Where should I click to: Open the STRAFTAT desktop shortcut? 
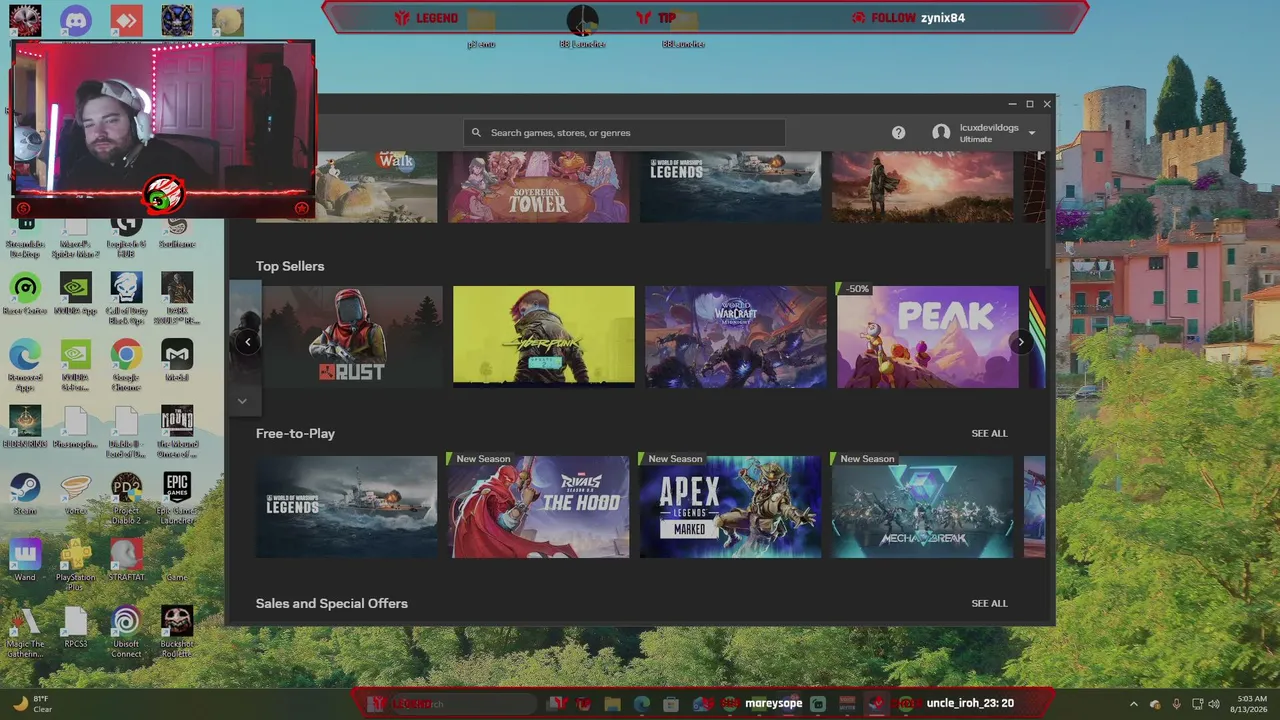point(126,561)
